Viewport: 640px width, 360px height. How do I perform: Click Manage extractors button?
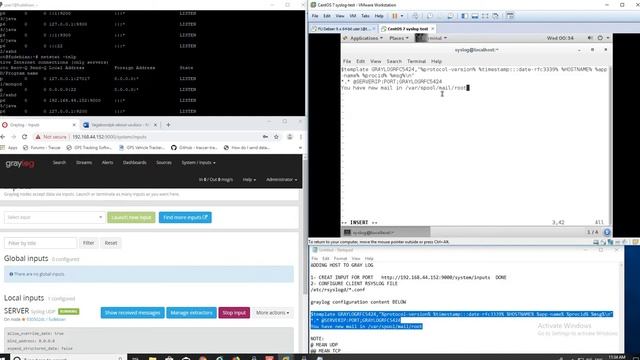point(191,313)
